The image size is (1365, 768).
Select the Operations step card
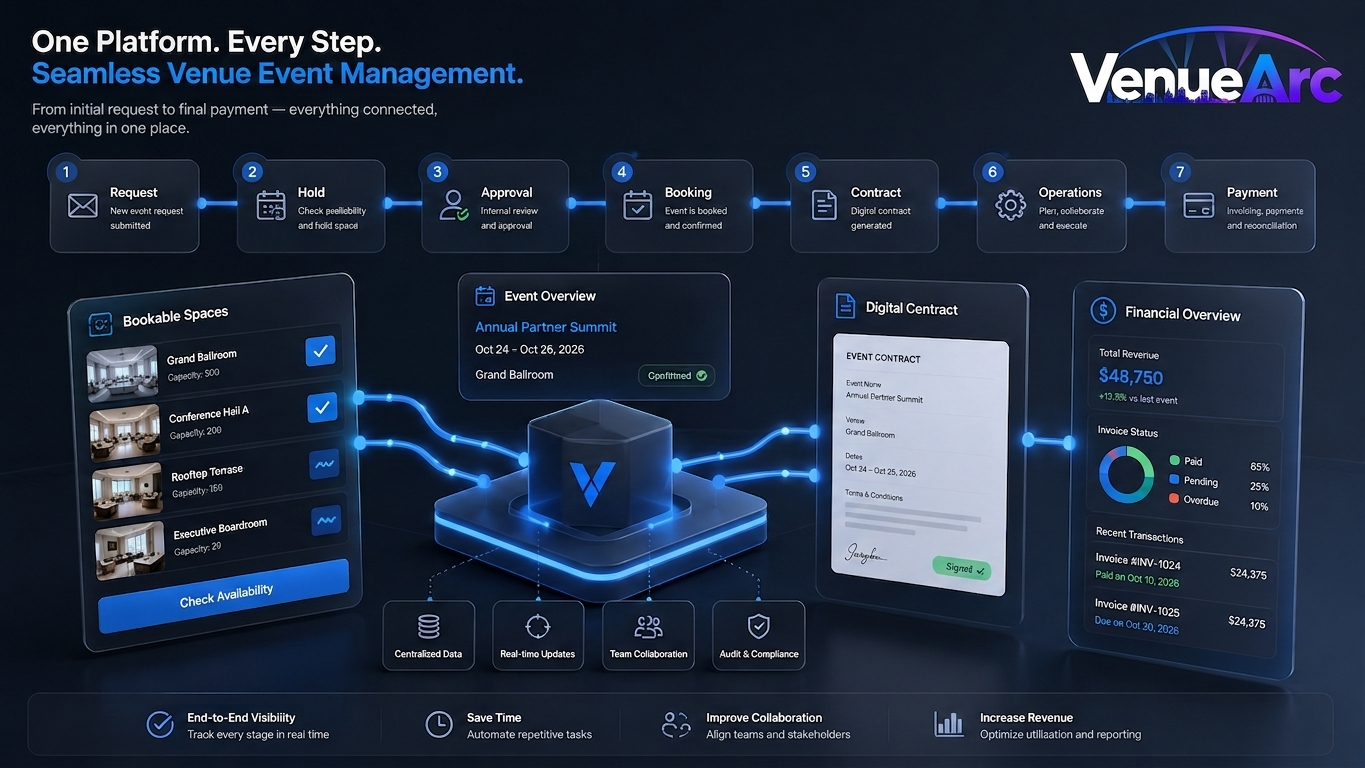[1051, 206]
